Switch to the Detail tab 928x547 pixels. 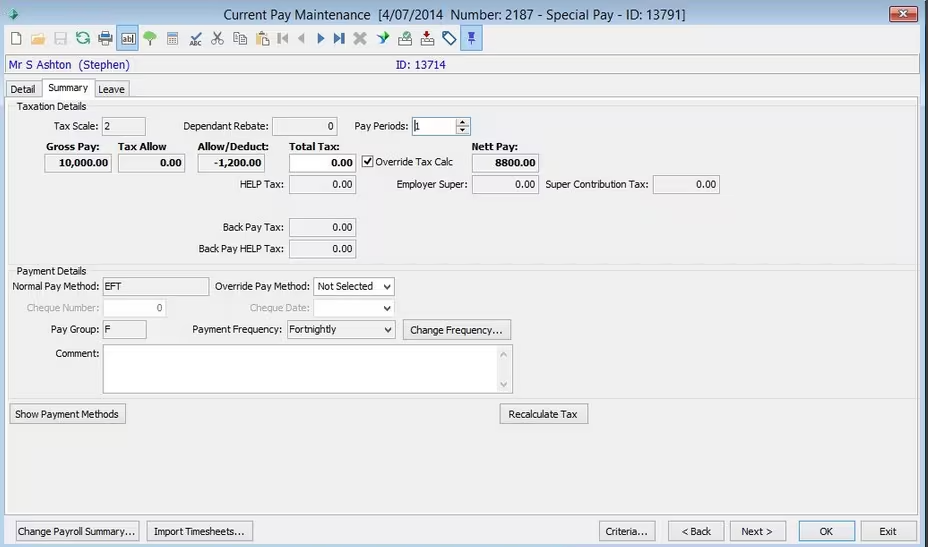coord(23,89)
